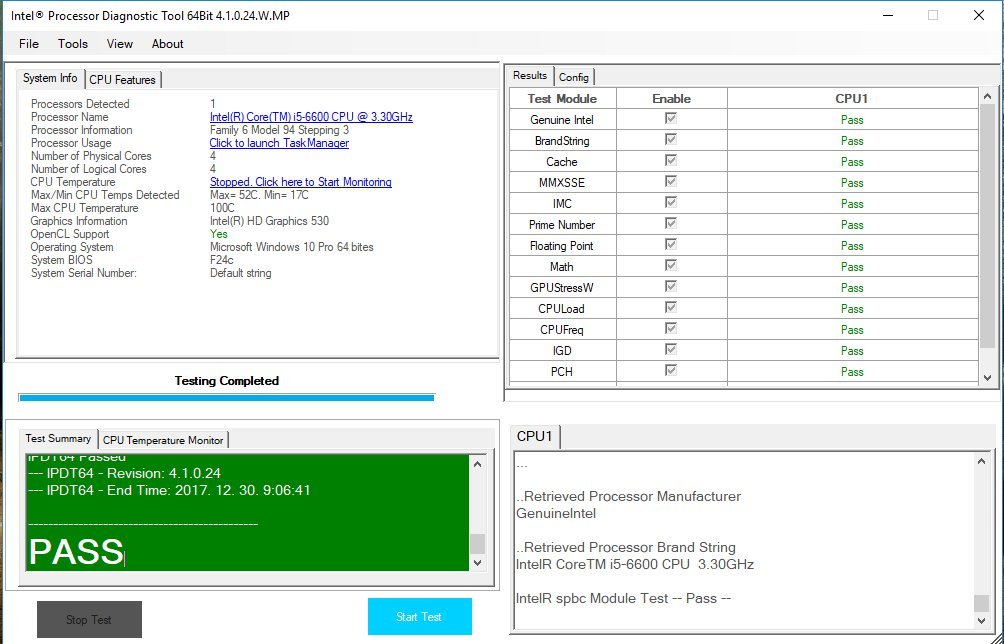
Task: Click the Prime Number test module cell
Action: (562, 225)
